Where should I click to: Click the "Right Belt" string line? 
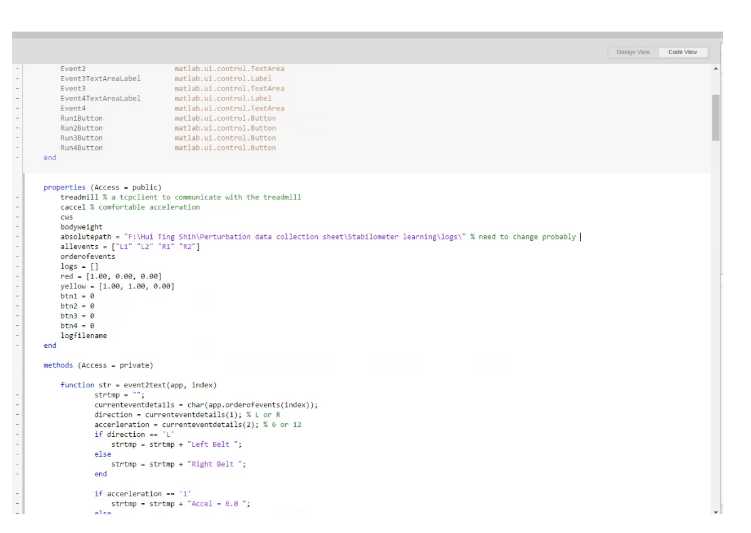coord(179,464)
